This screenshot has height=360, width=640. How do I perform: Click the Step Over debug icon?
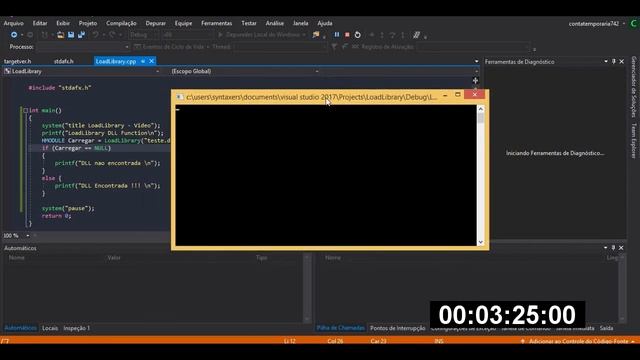pyautogui.click(x=392, y=35)
